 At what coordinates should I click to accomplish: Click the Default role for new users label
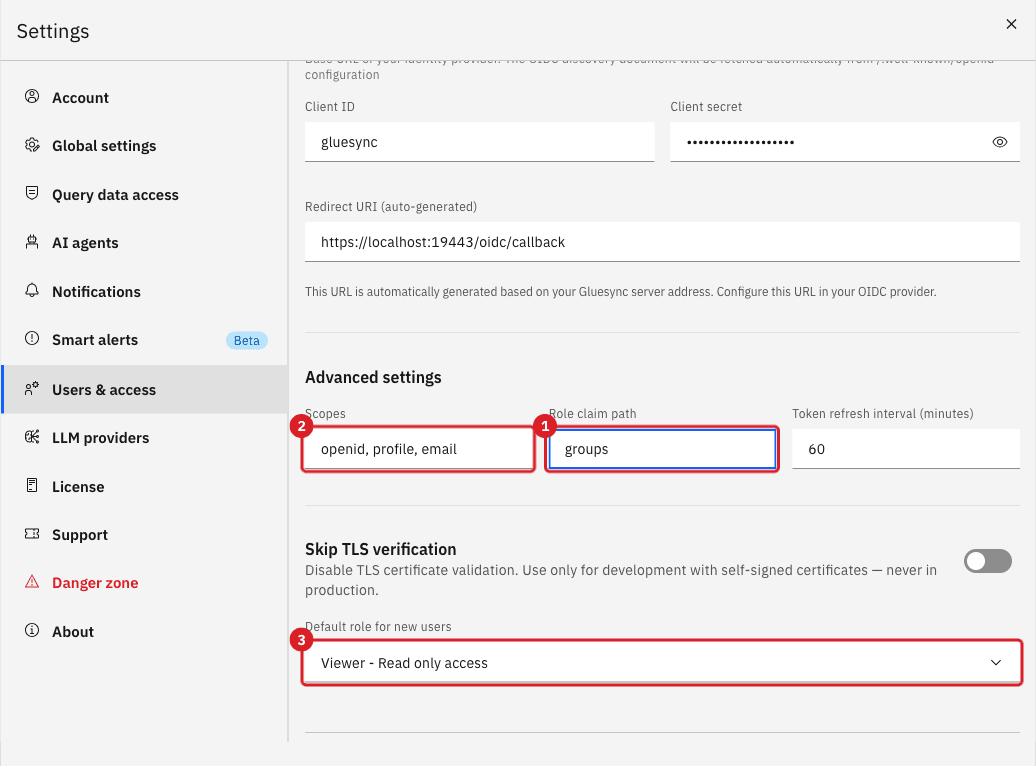(x=378, y=627)
